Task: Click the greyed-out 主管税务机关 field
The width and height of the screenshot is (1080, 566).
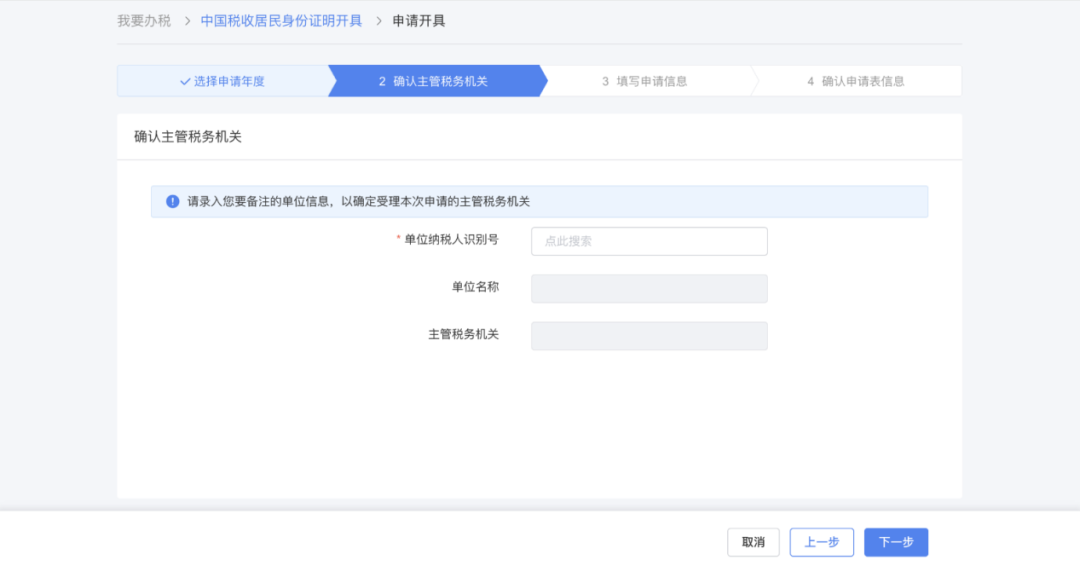Action: pos(649,335)
